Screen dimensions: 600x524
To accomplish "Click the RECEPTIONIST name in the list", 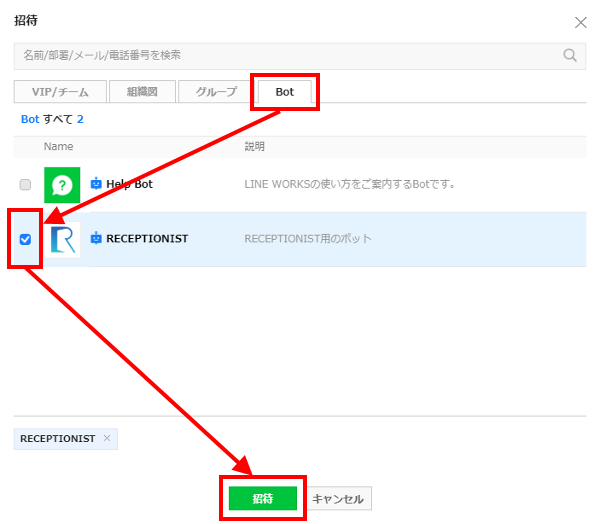I will [x=147, y=239].
